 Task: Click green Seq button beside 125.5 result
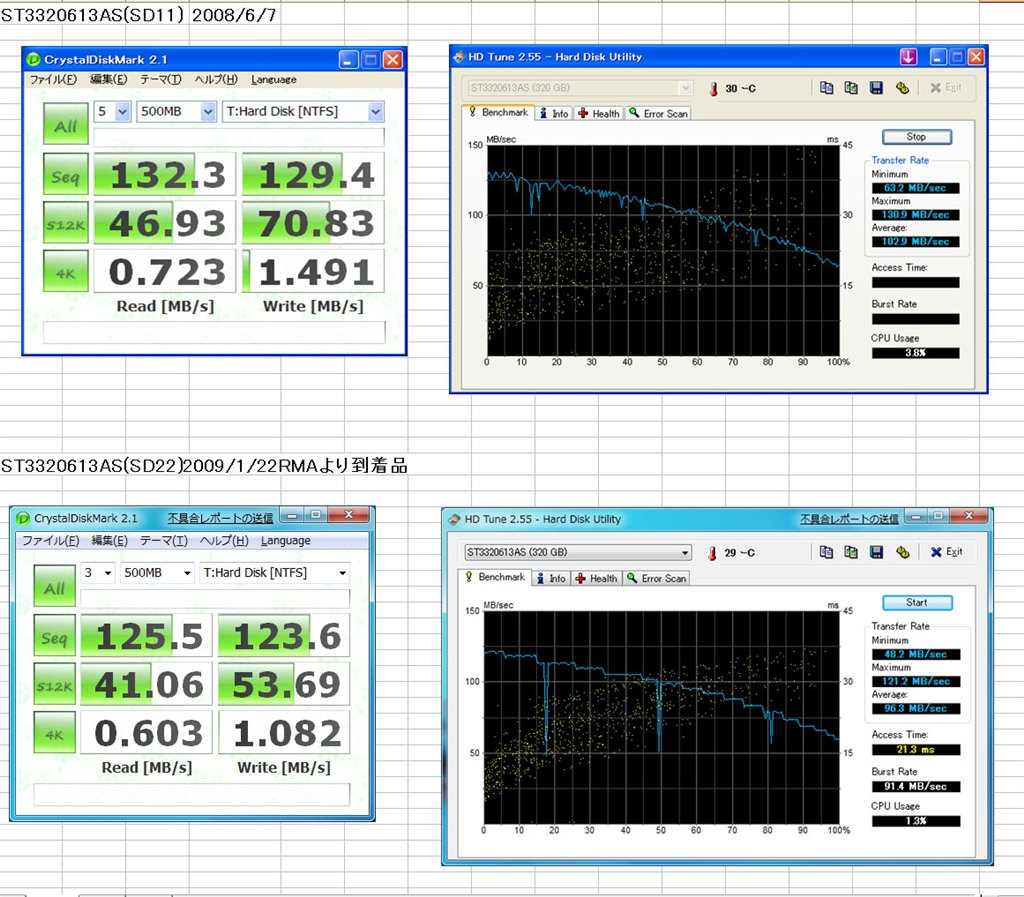click(53, 637)
